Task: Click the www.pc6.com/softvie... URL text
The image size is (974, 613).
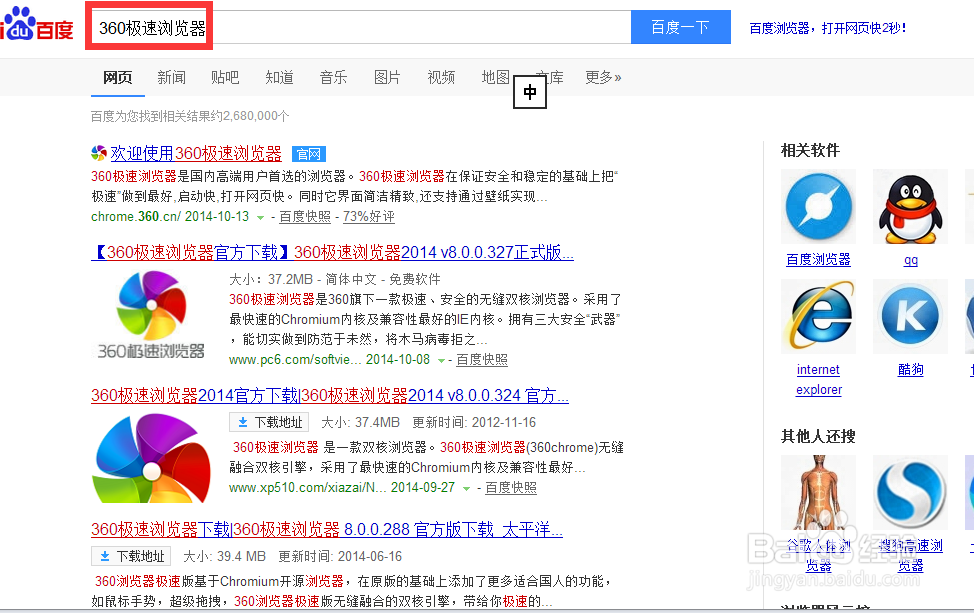Action: (295, 360)
